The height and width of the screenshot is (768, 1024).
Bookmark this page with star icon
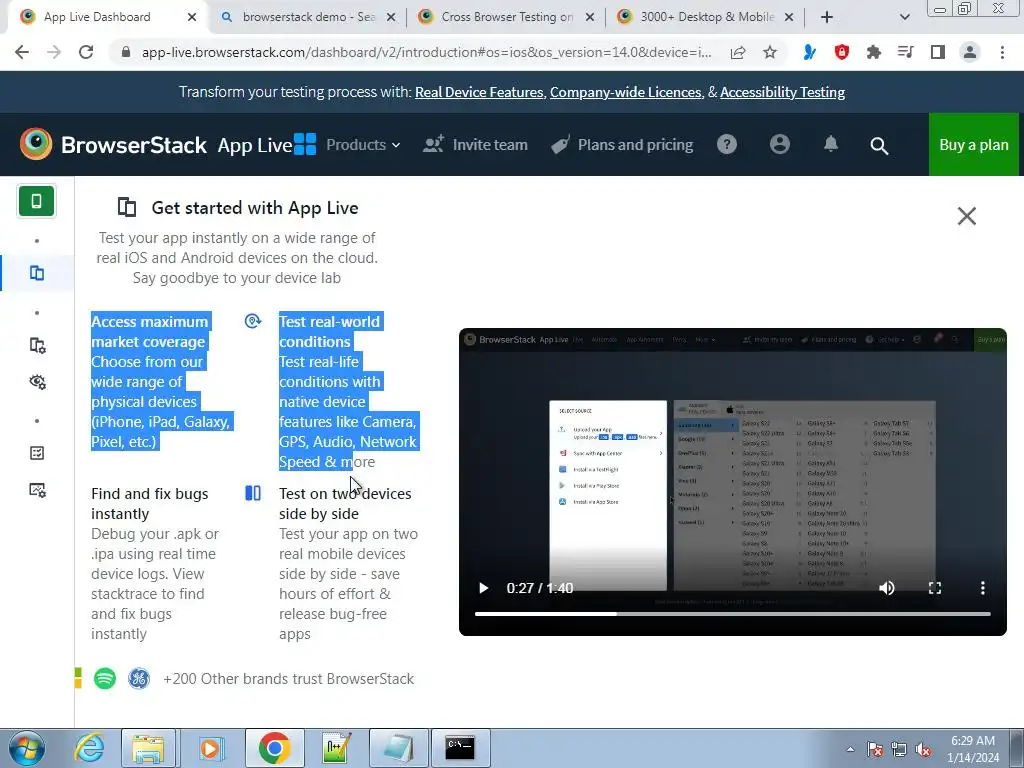(x=770, y=52)
